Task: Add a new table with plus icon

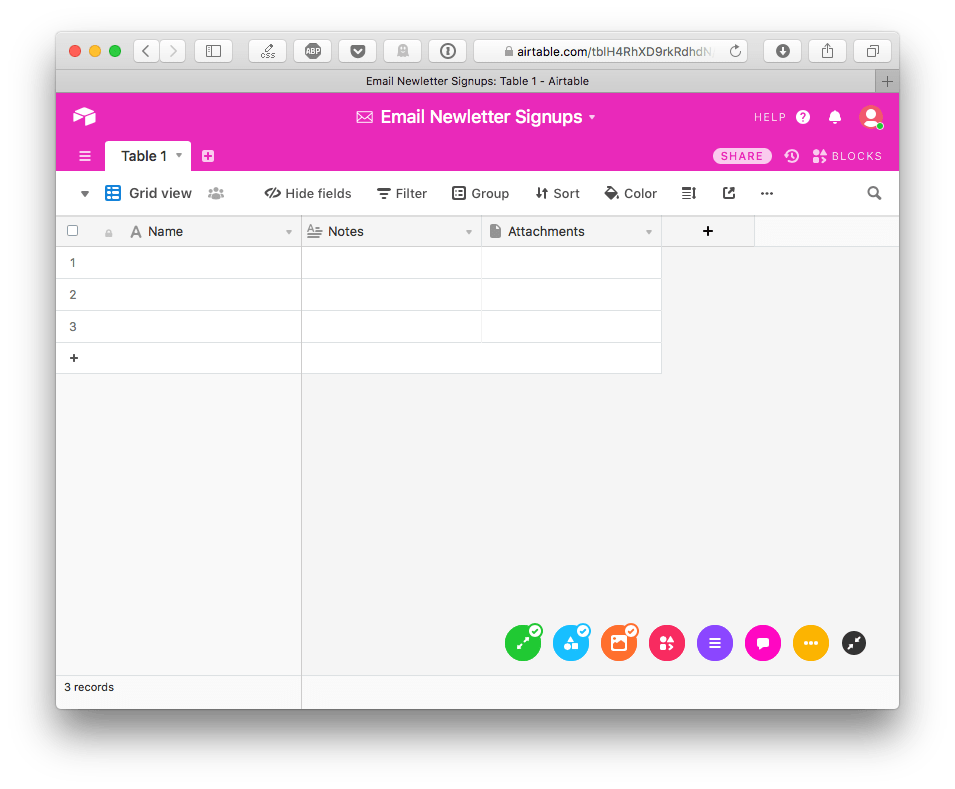Action: 208,156
